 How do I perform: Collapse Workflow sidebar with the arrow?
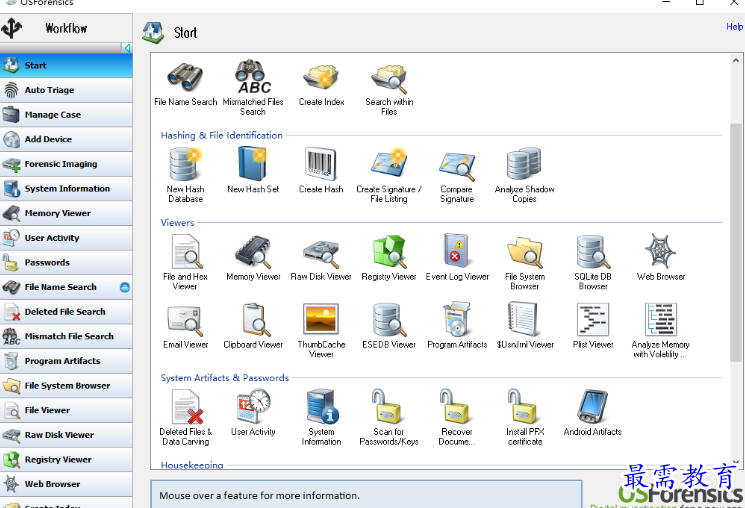pyautogui.click(x=127, y=48)
